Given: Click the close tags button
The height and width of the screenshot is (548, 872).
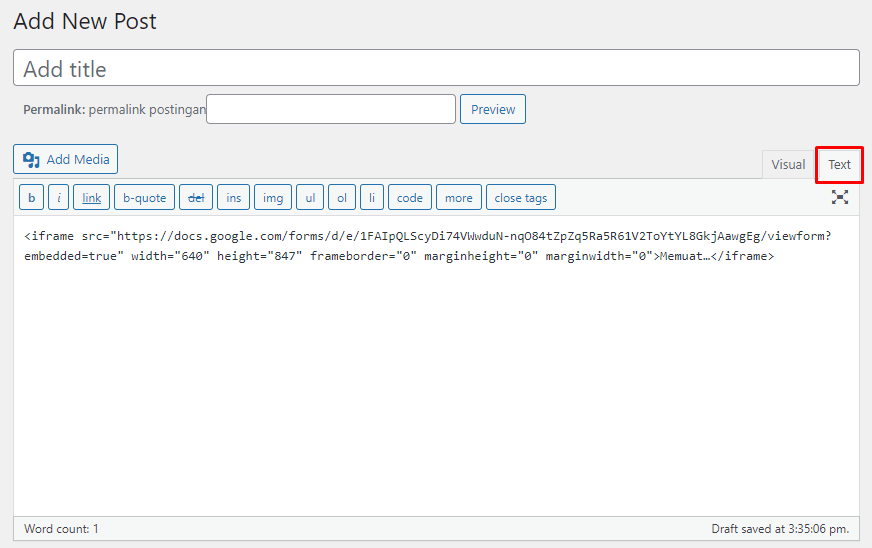Looking at the screenshot, I should pos(521,198).
